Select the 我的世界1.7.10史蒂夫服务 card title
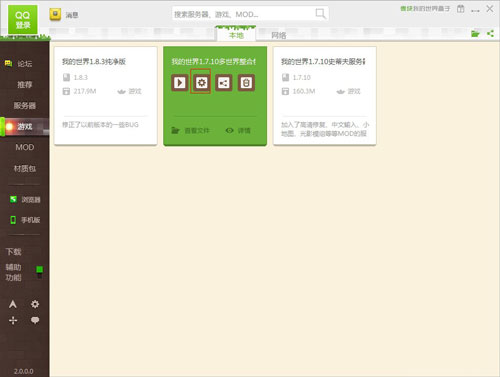This screenshot has height=377, width=500. 323,61
